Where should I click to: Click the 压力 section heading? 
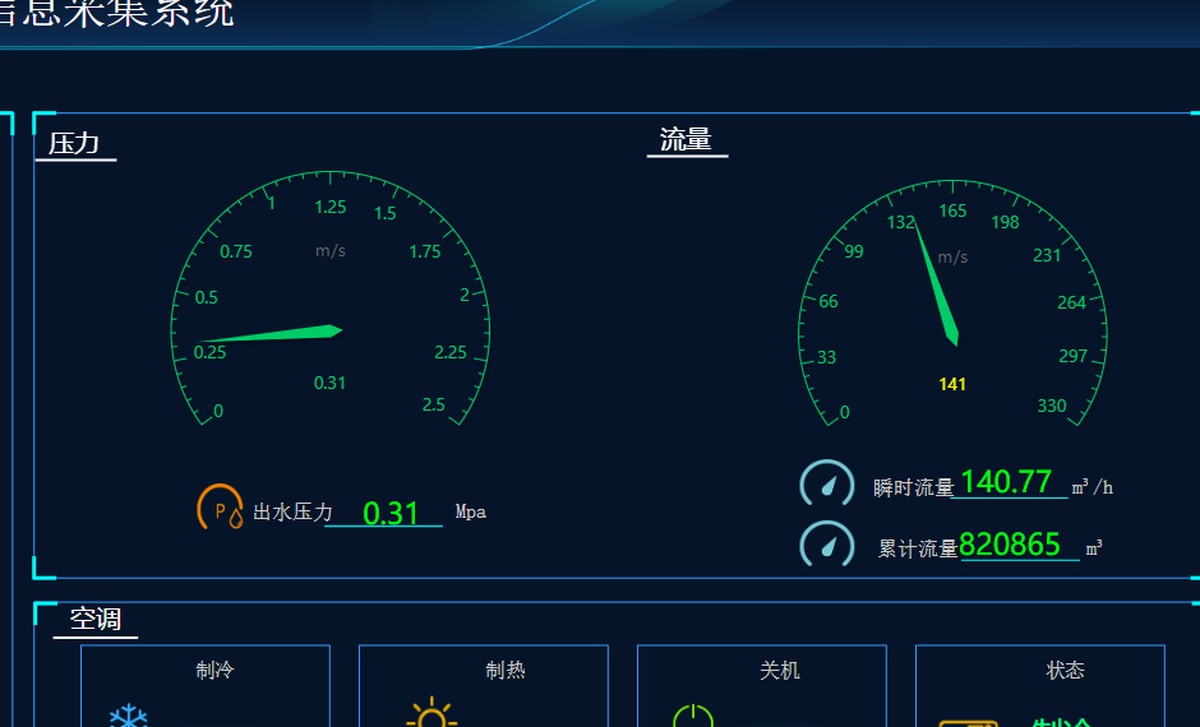click(x=74, y=144)
